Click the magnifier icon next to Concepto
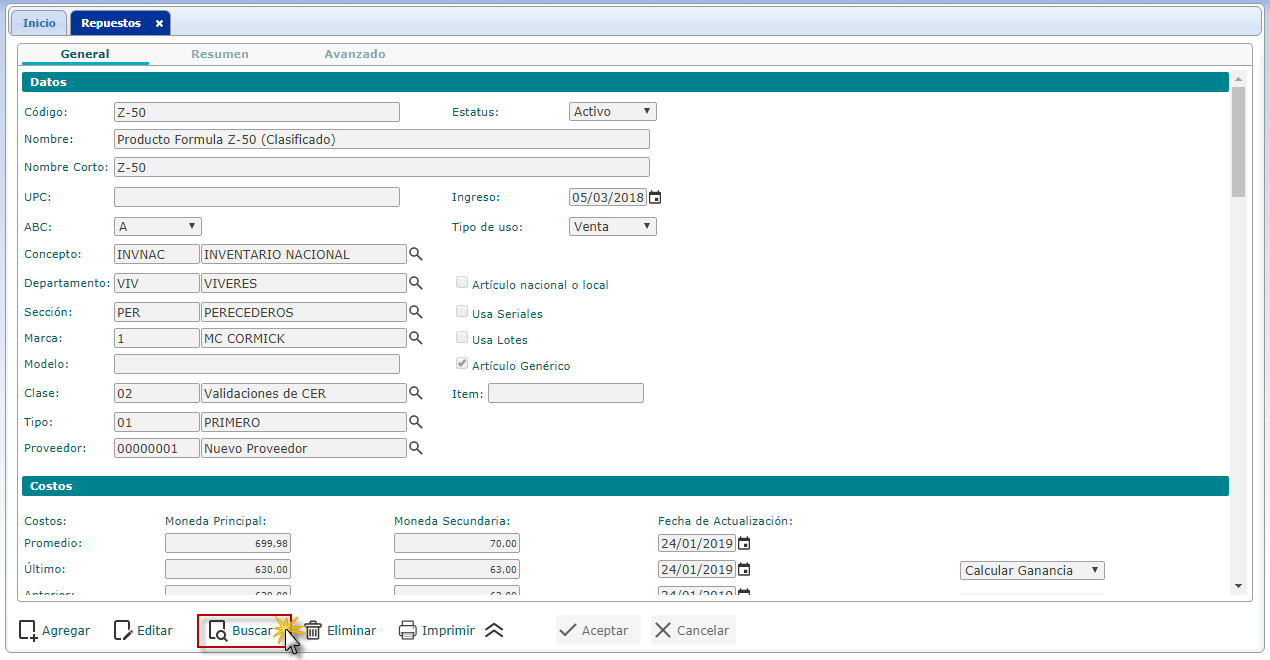 (416, 254)
